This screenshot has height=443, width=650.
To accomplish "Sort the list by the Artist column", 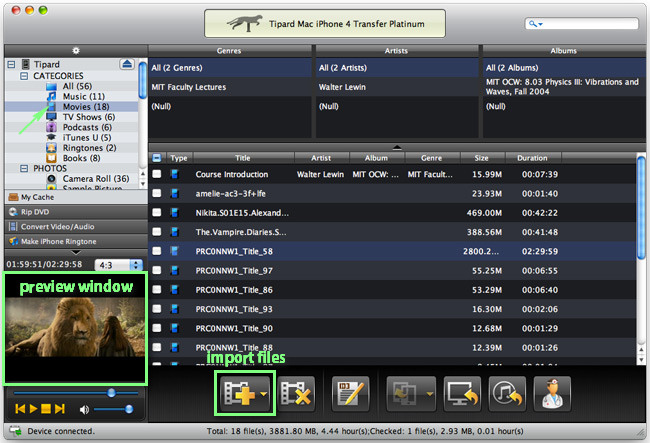I will pyautogui.click(x=321, y=158).
